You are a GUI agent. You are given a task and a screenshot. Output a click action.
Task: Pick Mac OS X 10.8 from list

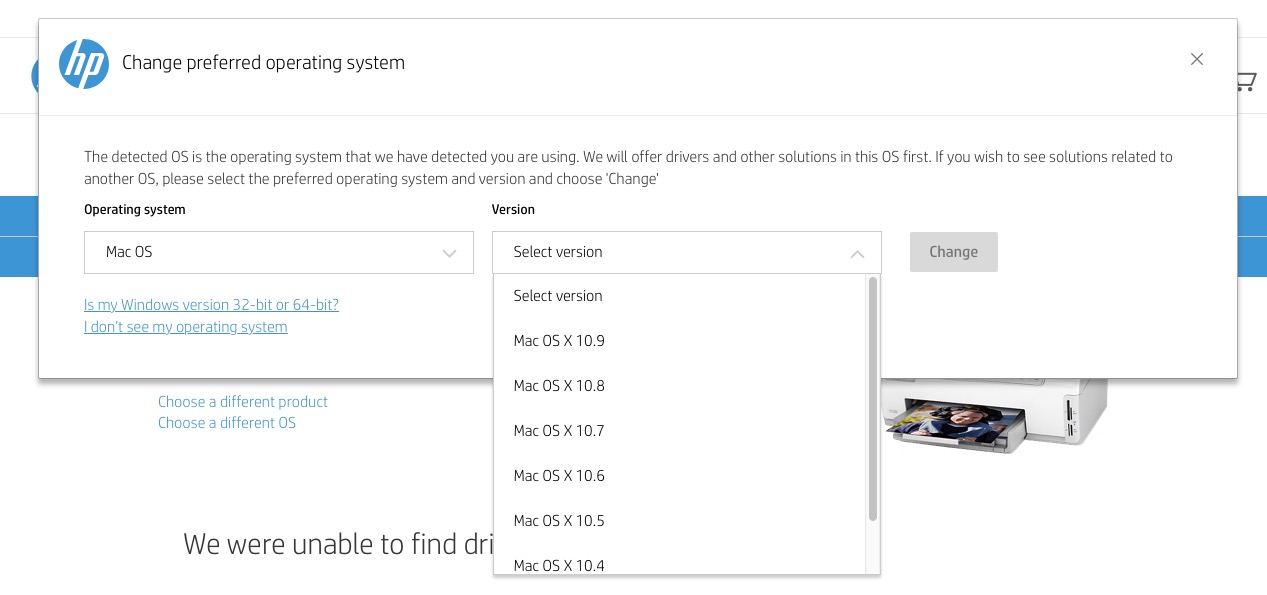click(x=559, y=386)
